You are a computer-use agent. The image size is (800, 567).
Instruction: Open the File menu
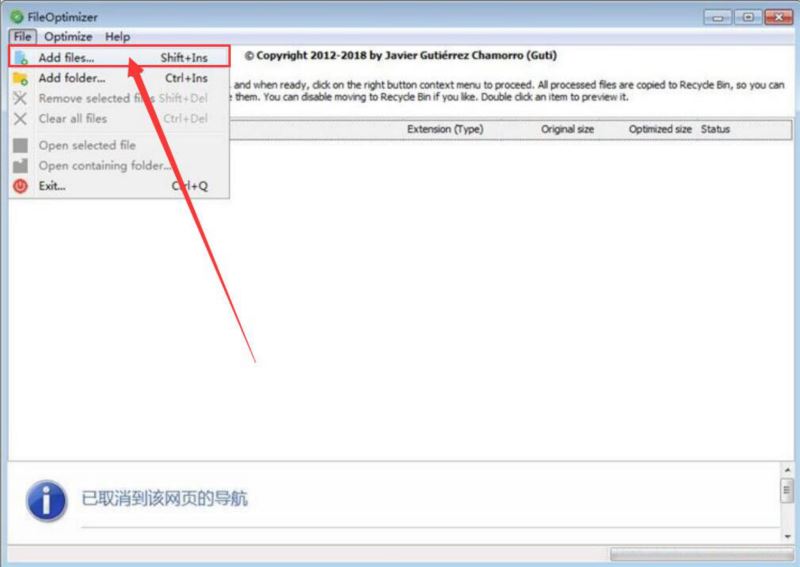(22, 37)
